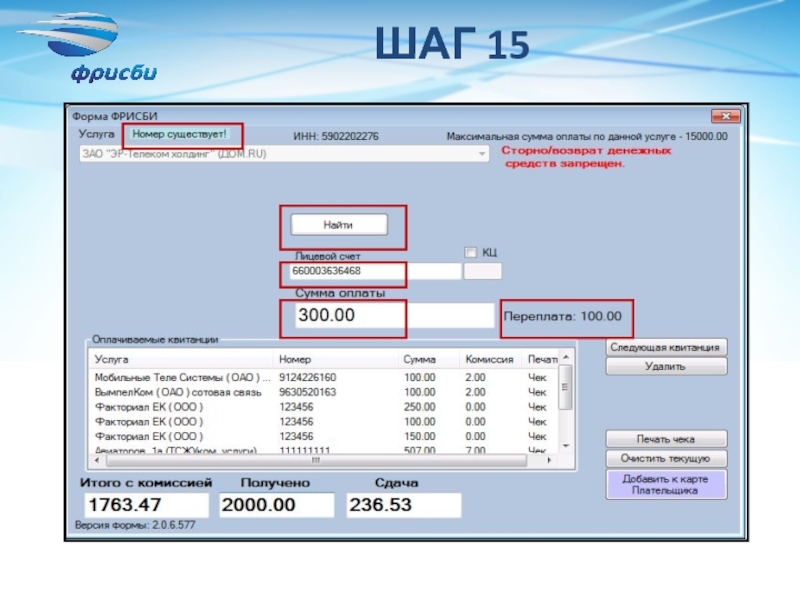Select the Сумма оплаты field showing 300.00

coord(394,315)
